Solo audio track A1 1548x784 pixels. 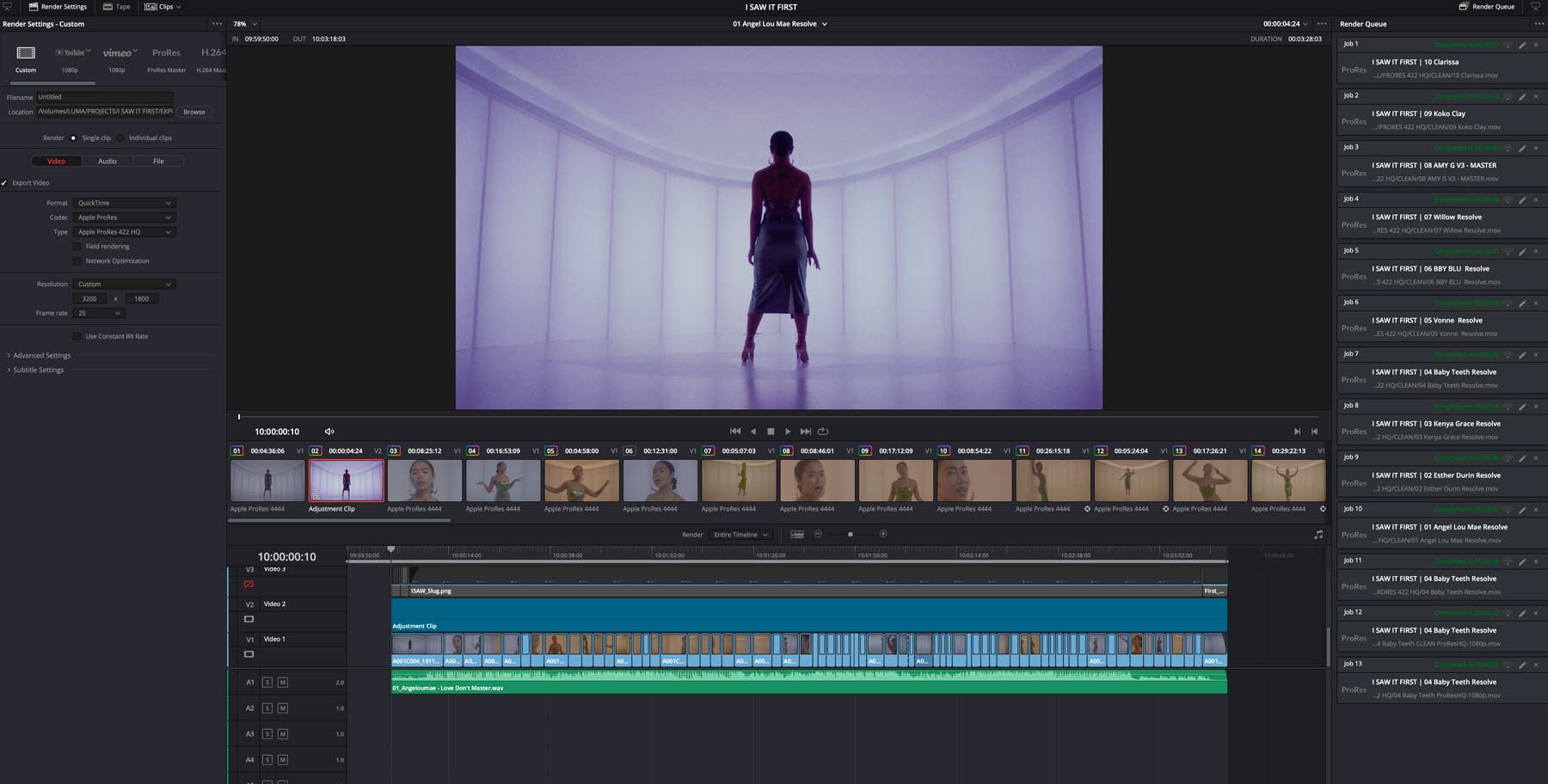coord(267,683)
